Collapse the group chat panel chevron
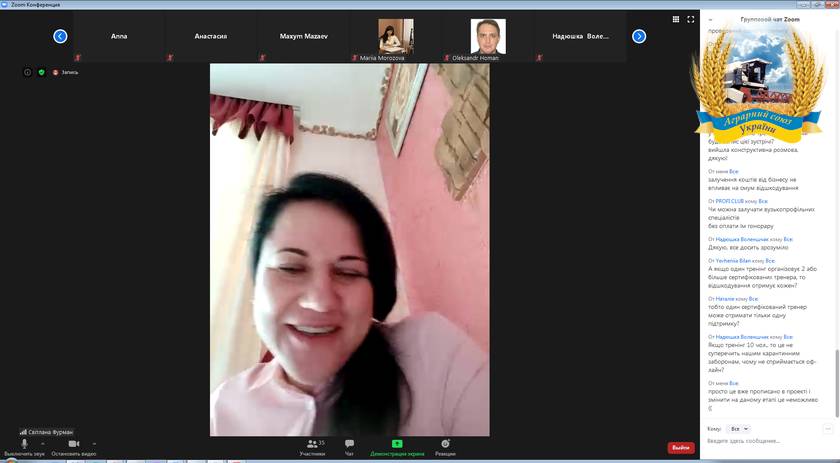840x463 pixels. (710, 19)
